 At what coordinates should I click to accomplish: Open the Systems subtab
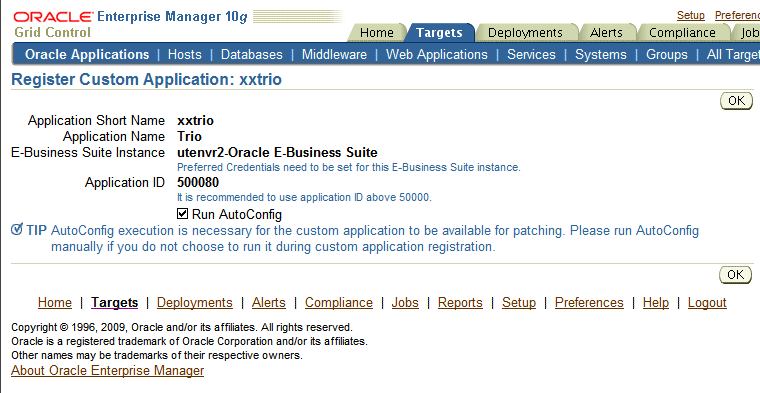(x=601, y=54)
